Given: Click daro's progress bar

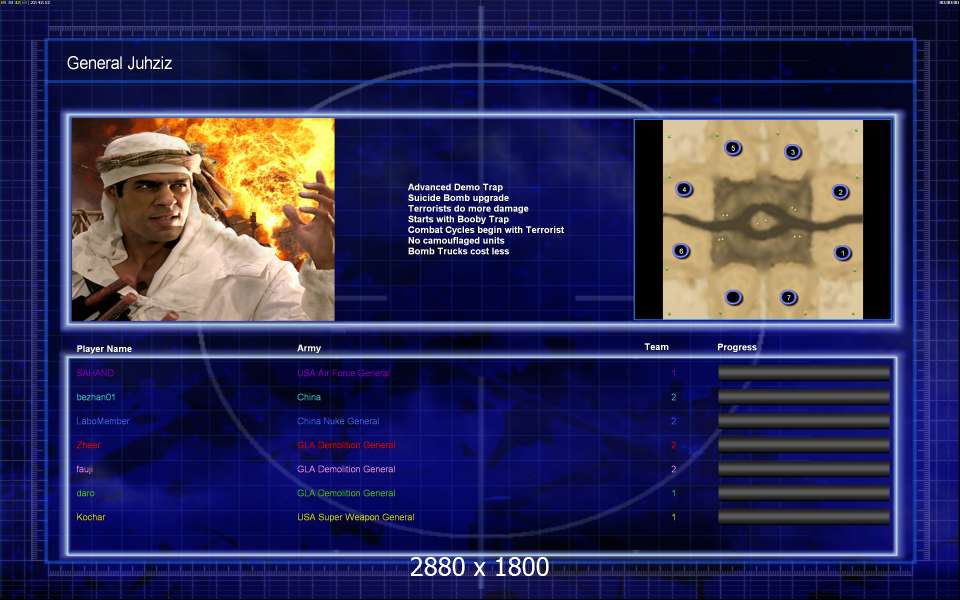Looking at the screenshot, I should [x=804, y=493].
